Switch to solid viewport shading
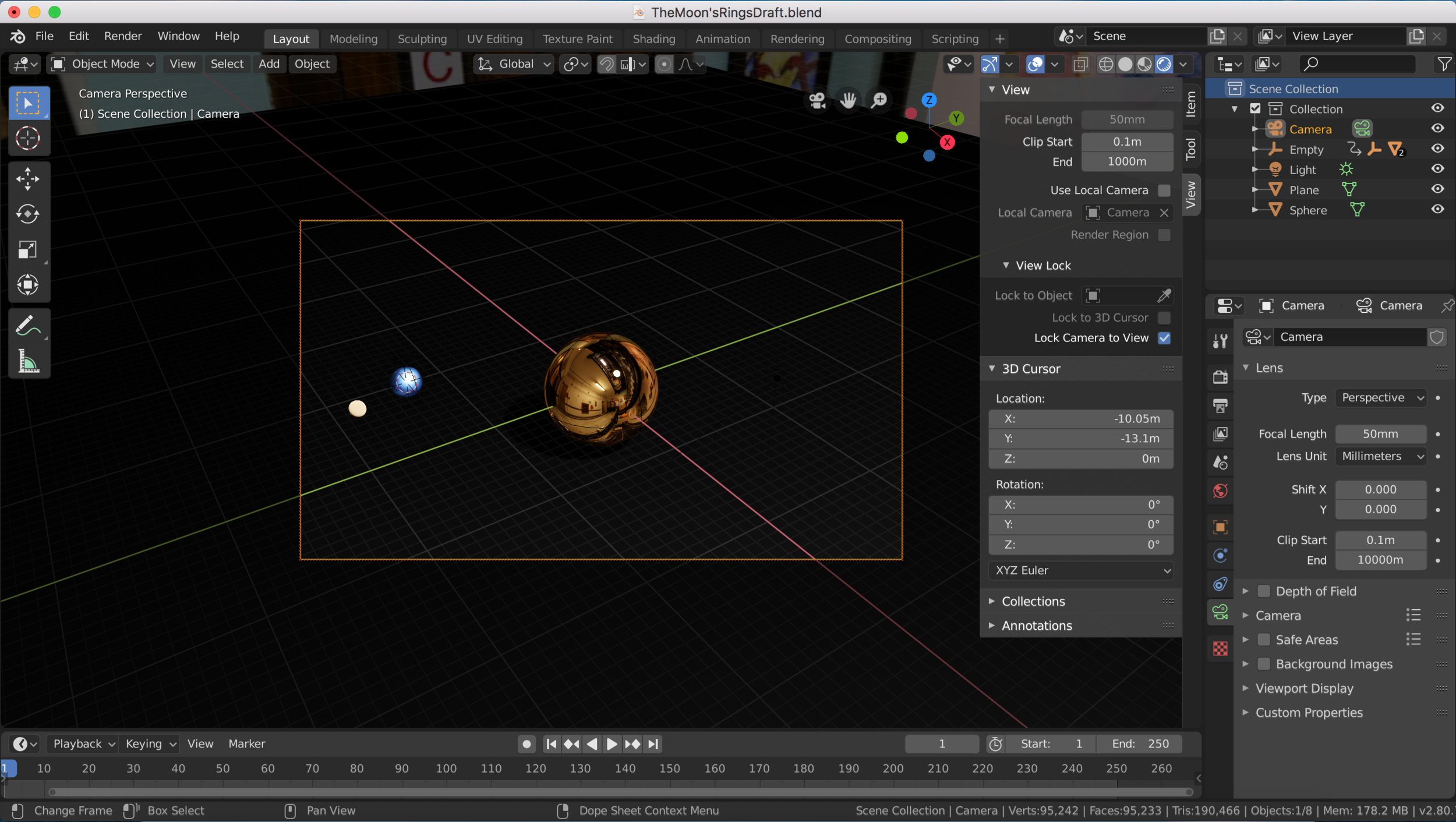 (x=1125, y=64)
